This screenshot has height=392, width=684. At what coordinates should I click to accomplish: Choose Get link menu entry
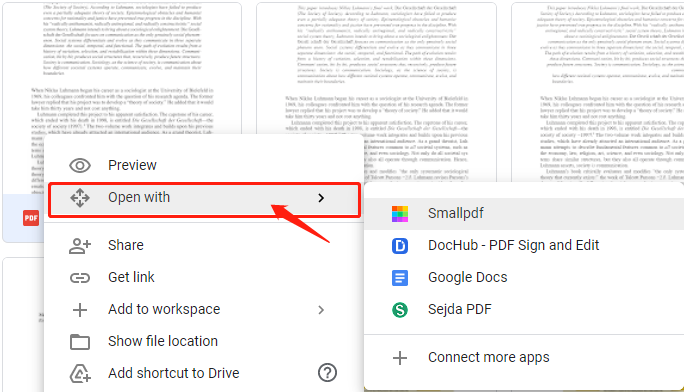[x=203, y=277]
